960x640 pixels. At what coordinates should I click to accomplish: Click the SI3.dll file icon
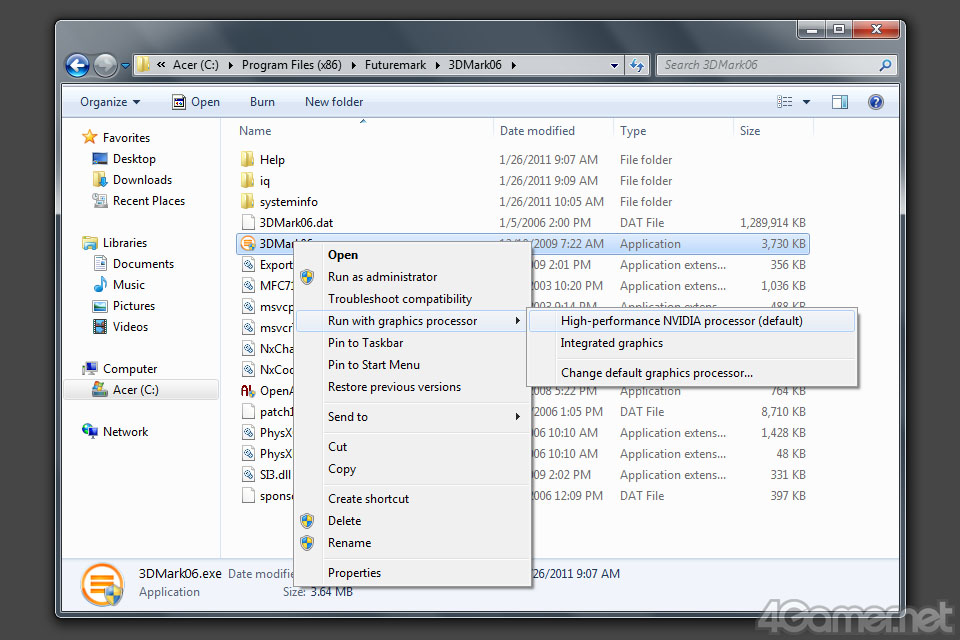click(x=248, y=474)
